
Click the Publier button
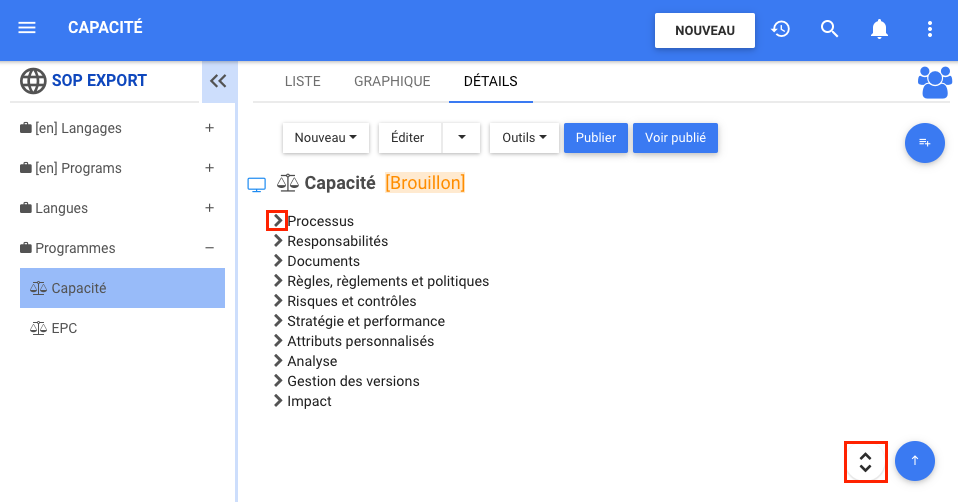point(596,138)
